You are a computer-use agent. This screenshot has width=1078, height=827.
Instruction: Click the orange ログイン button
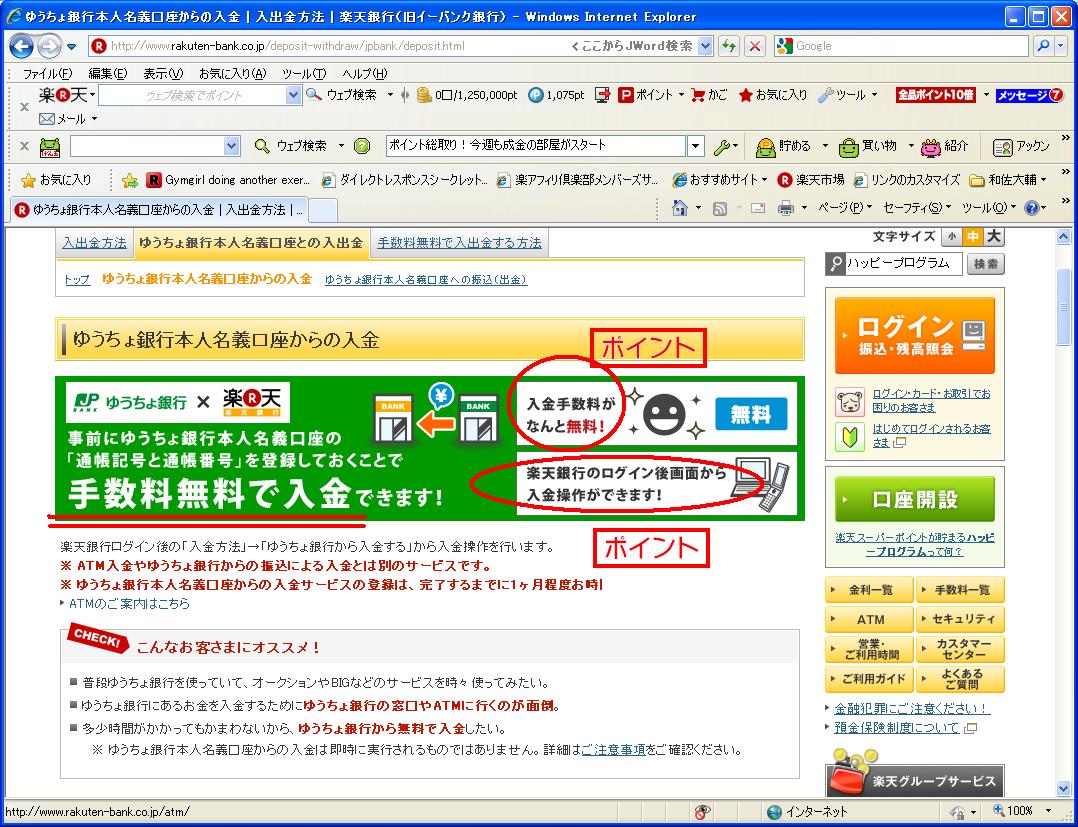click(x=914, y=335)
